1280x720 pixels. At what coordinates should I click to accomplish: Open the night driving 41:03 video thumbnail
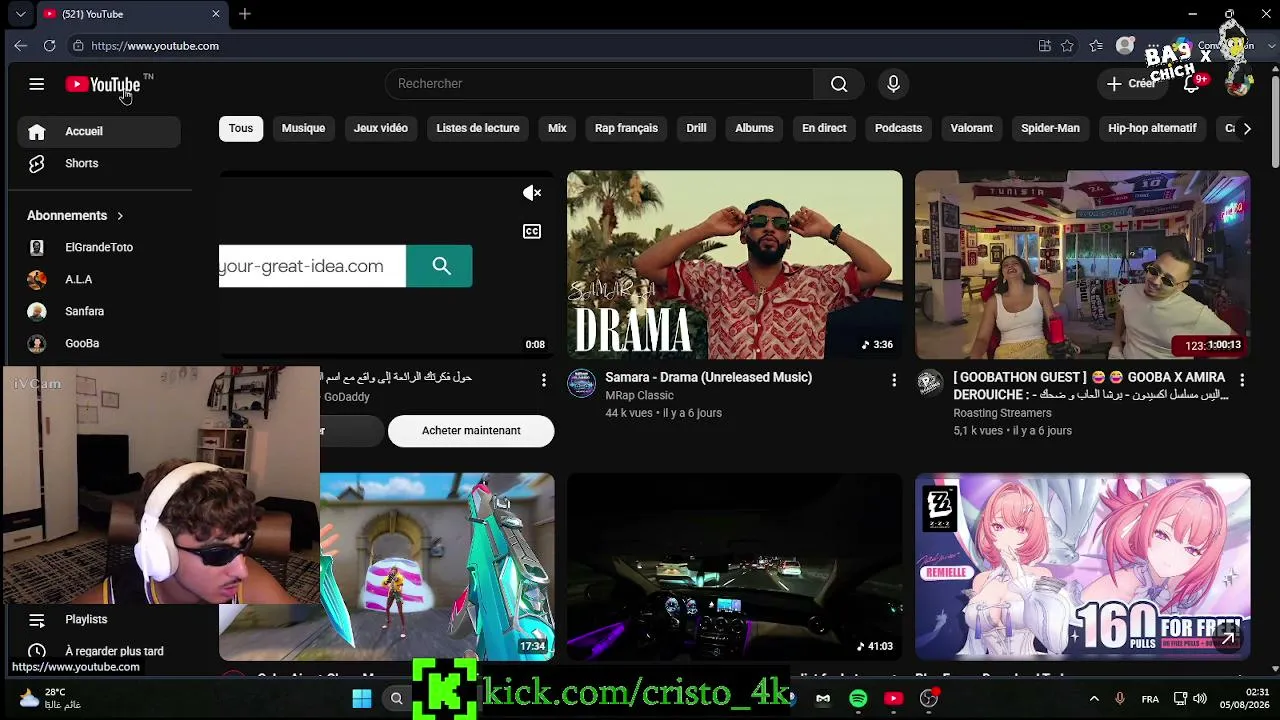(x=735, y=567)
